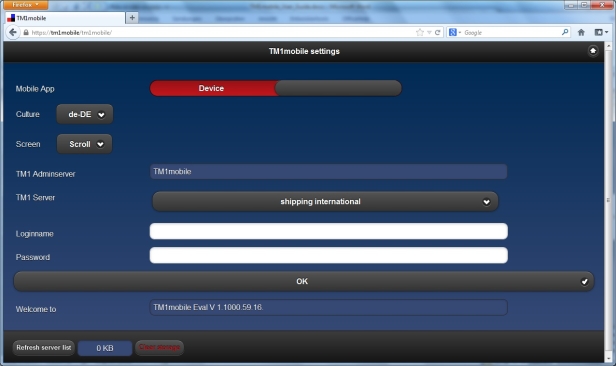Viewport: 616px width, 366px height.
Task: Click Refresh server list button
Action: click(x=44, y=348)
